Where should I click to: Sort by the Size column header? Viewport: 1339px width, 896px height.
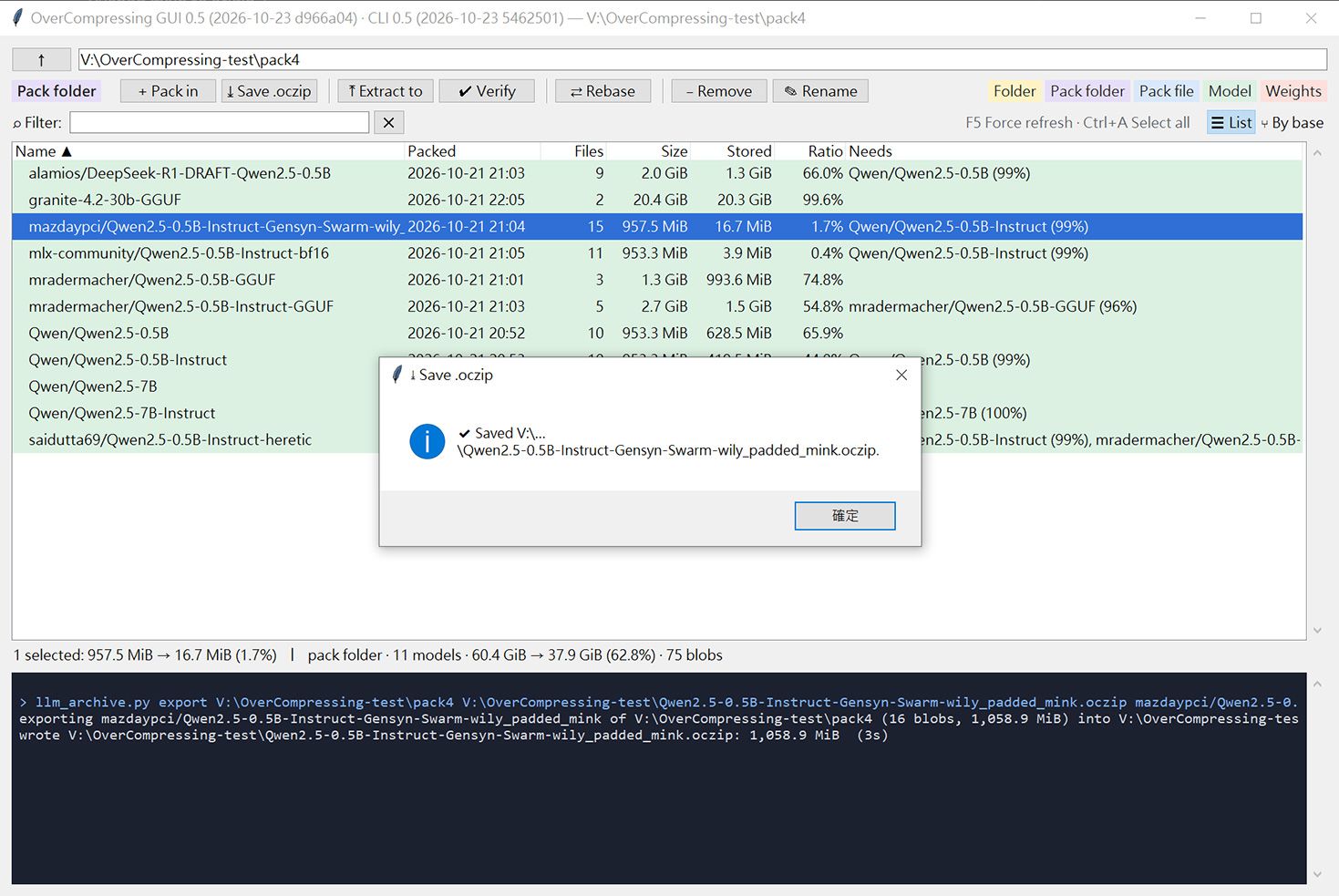point(648,151)
